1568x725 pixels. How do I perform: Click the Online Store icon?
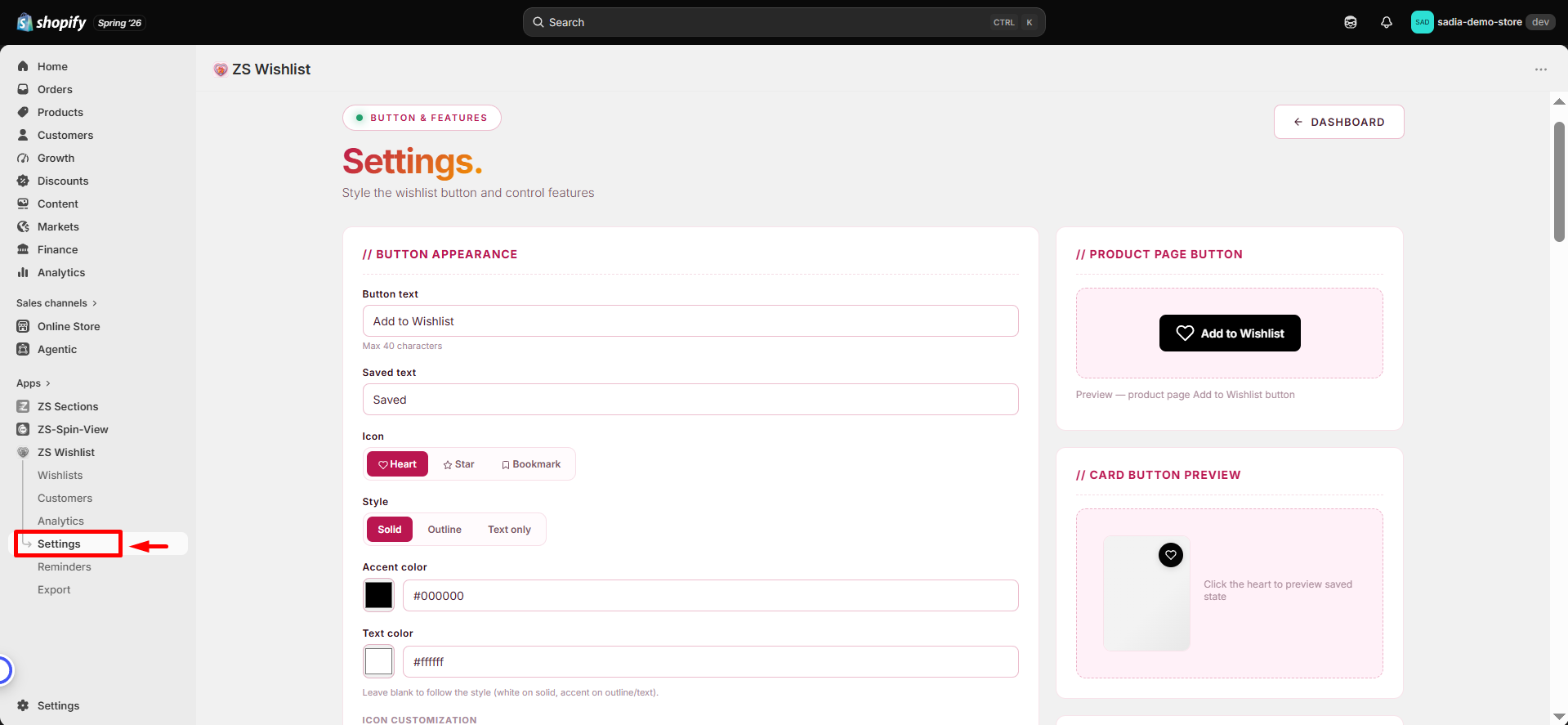(23, 326)
